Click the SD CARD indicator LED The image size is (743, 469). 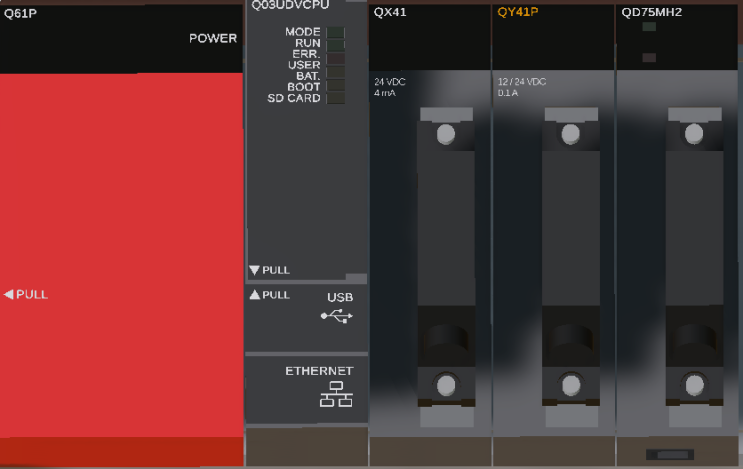click(x=335, y=98)
